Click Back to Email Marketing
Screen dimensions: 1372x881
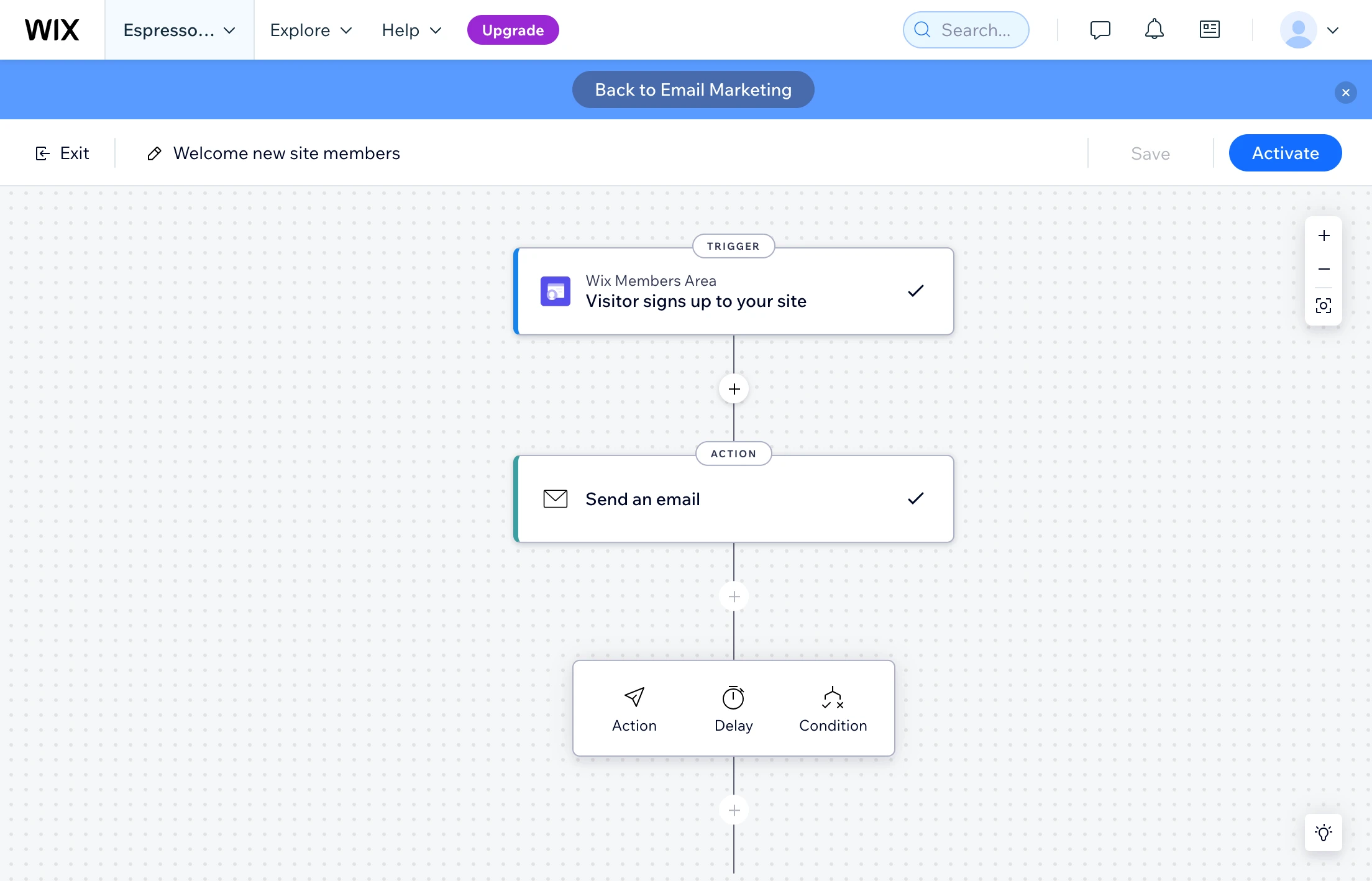click(x=693, y=89)
